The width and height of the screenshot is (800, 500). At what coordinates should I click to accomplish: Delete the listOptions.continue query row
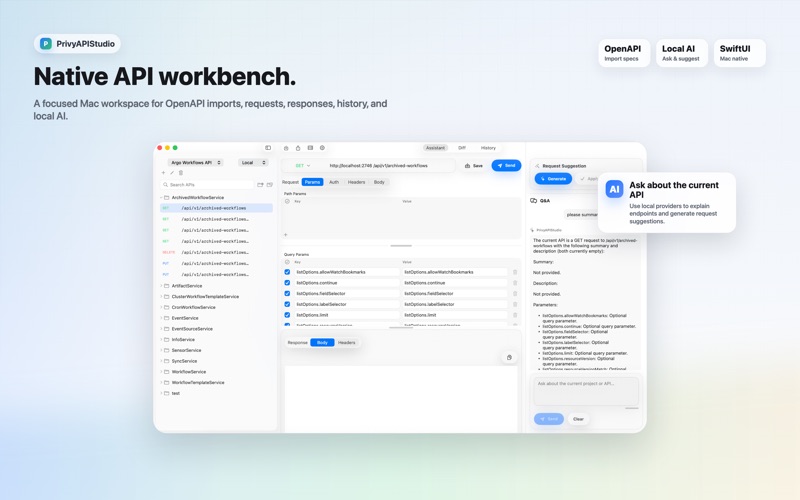515,283
